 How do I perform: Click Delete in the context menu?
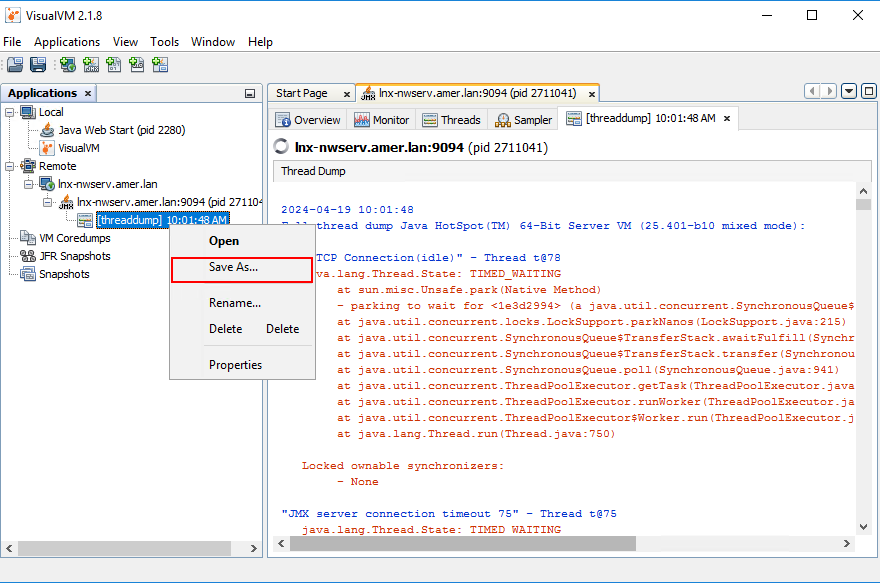pyautogui.click(x=225, y=329)
